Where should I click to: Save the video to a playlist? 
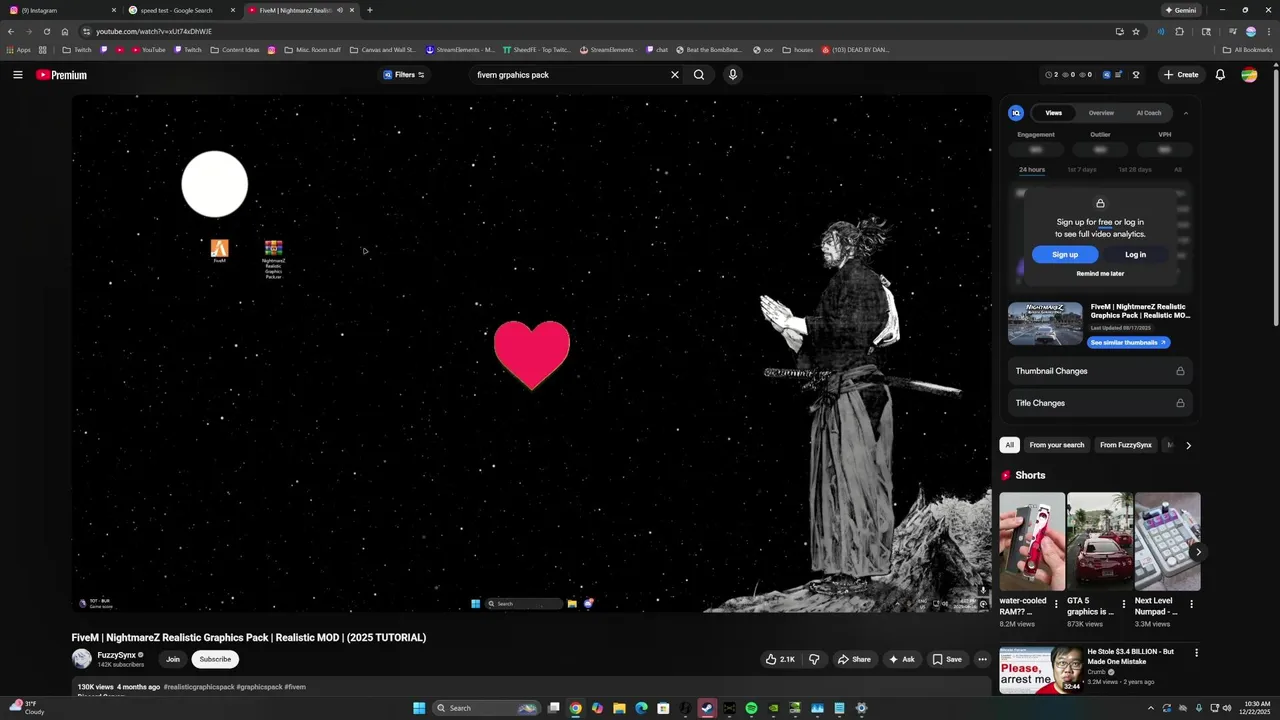point(947,660)
